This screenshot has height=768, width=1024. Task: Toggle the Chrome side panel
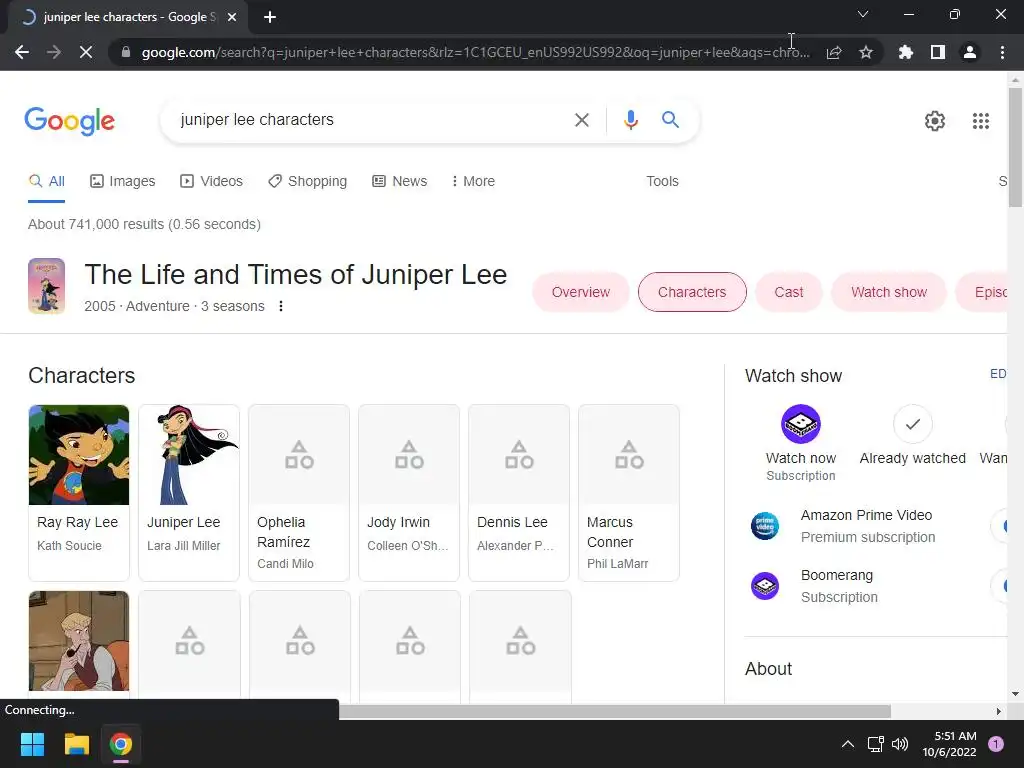coord(938,52)
